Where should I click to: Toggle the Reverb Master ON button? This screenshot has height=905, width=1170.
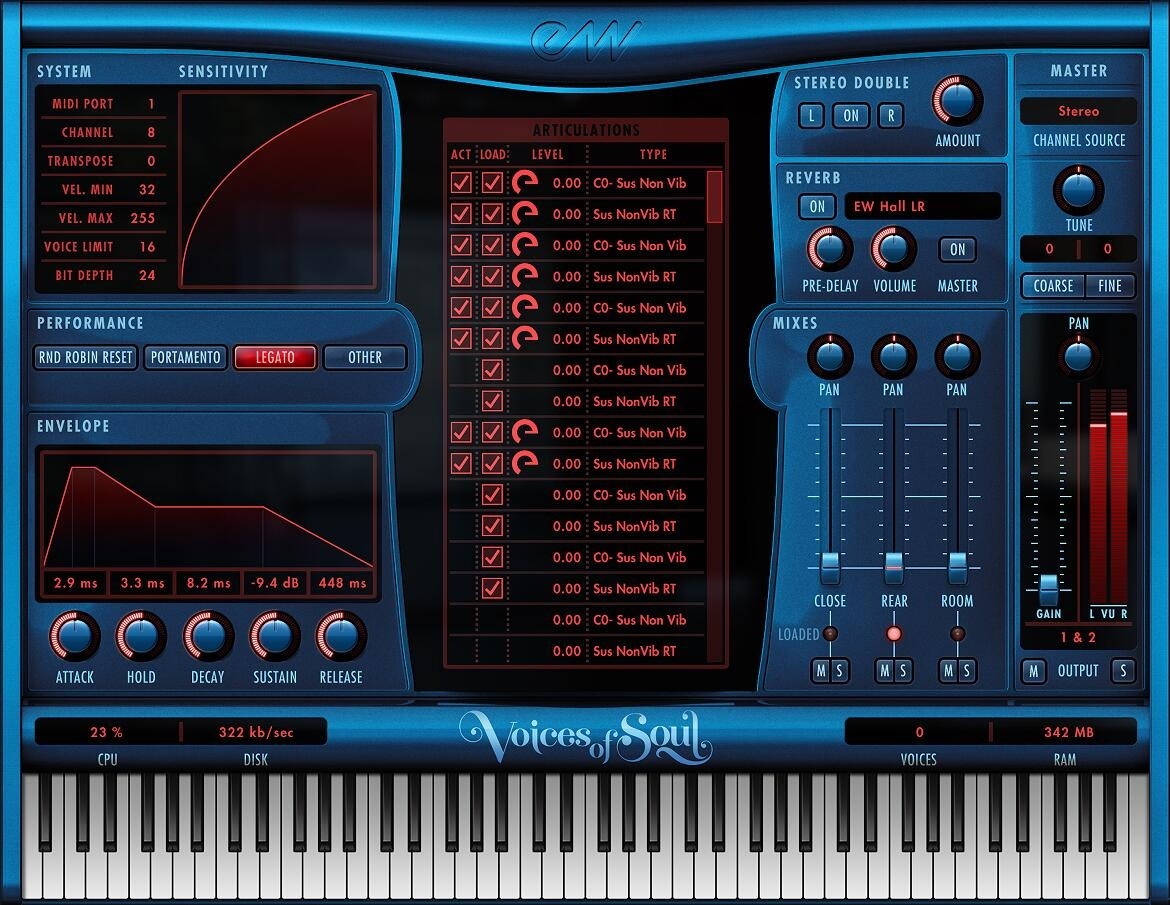point(957,249)
